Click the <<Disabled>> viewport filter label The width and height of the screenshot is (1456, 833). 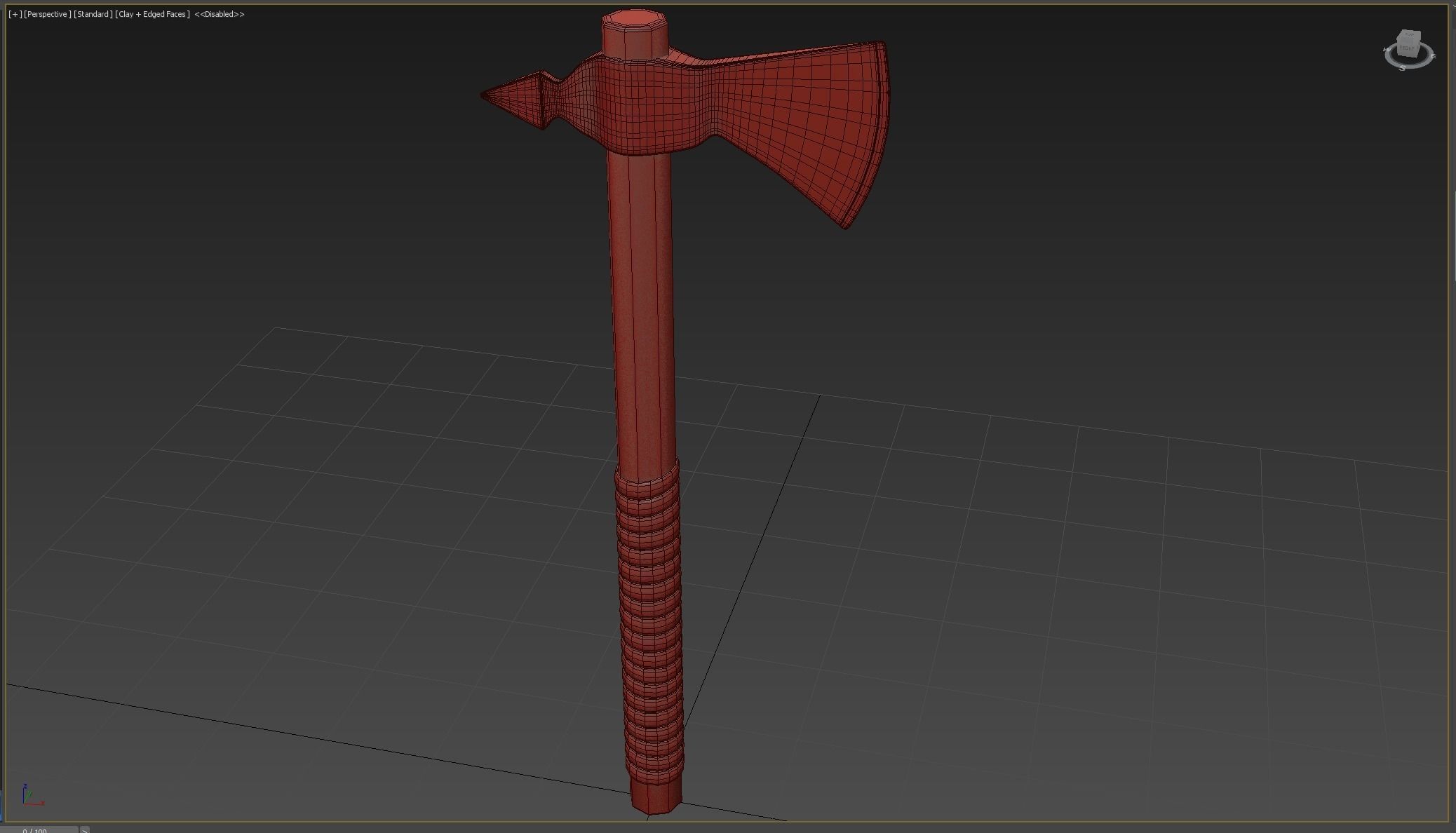[x=220, y=14]
